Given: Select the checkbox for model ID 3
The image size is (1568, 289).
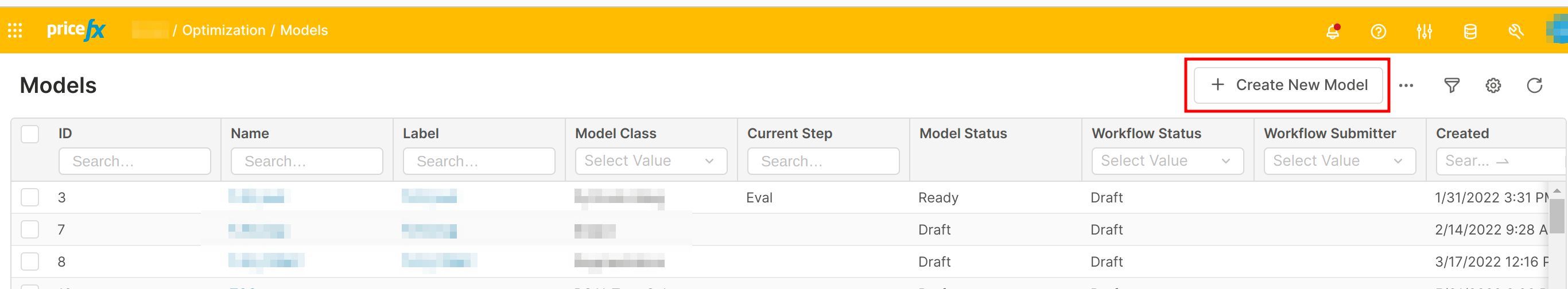Looking at the screenshot, I should click(x=30, y=197).
